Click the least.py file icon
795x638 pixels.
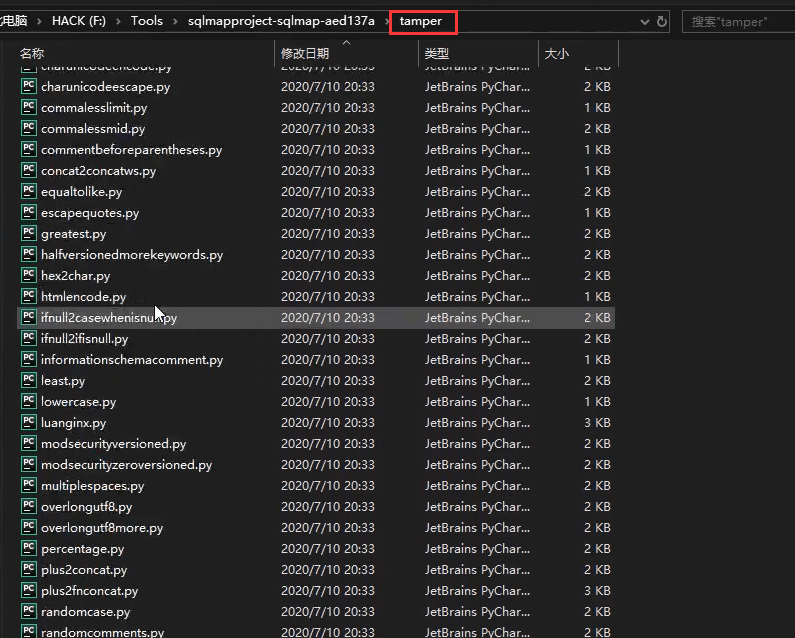[x=28, y=380]
